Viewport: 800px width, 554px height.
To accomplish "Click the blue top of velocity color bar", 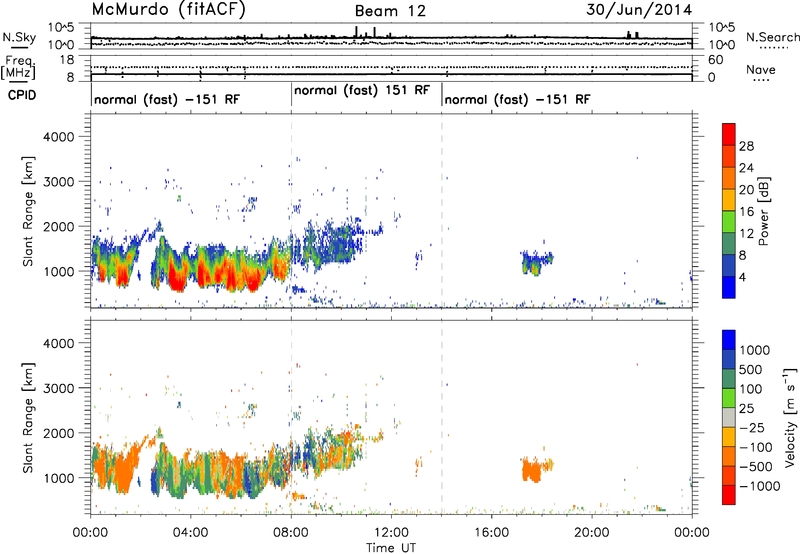I will (729, 340).
